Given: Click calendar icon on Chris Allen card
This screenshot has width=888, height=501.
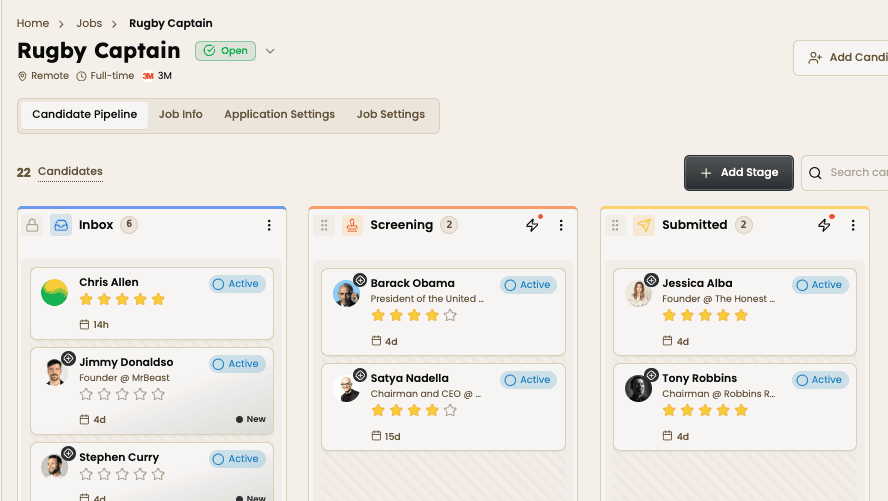Looking at the screenshot, I should [x=84, y=324].
